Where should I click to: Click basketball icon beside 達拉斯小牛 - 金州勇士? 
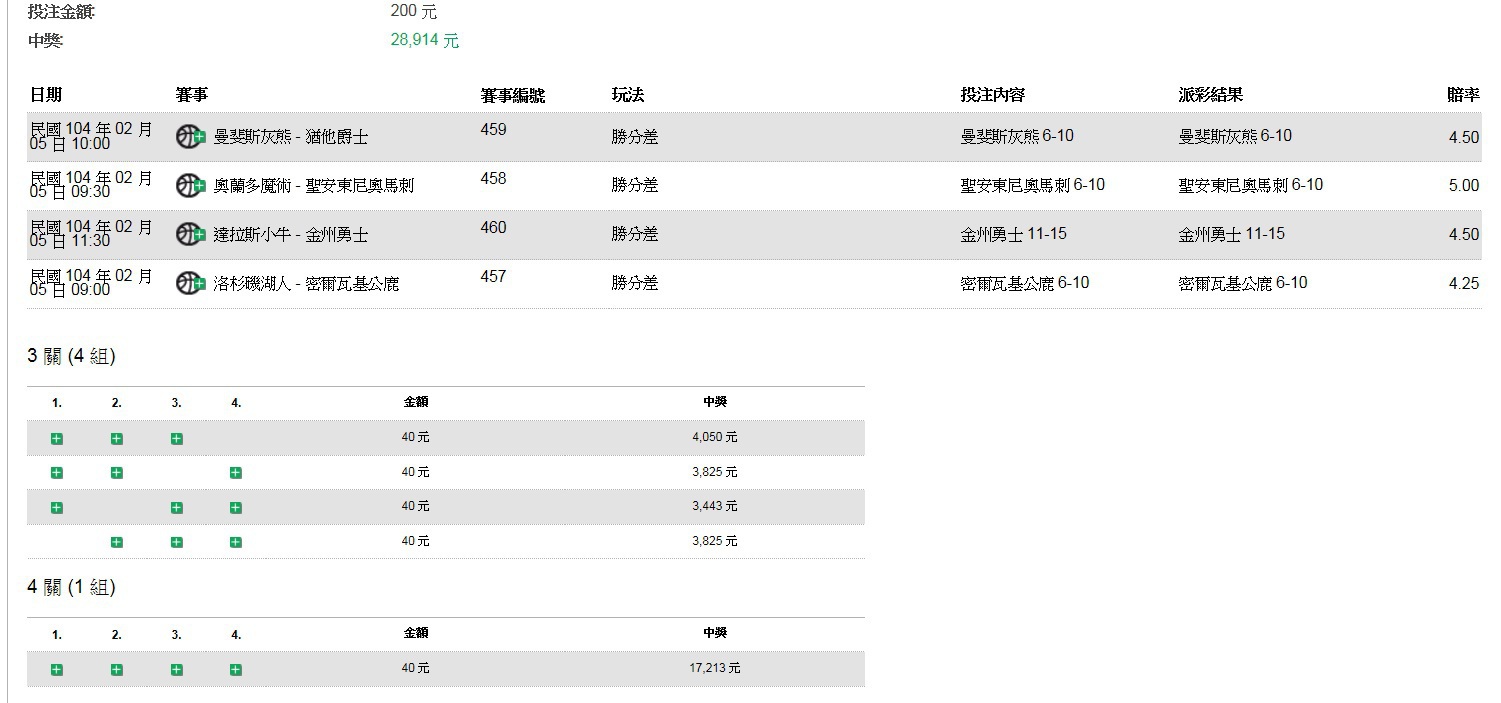pyautogui.click(x=190, y=234)
